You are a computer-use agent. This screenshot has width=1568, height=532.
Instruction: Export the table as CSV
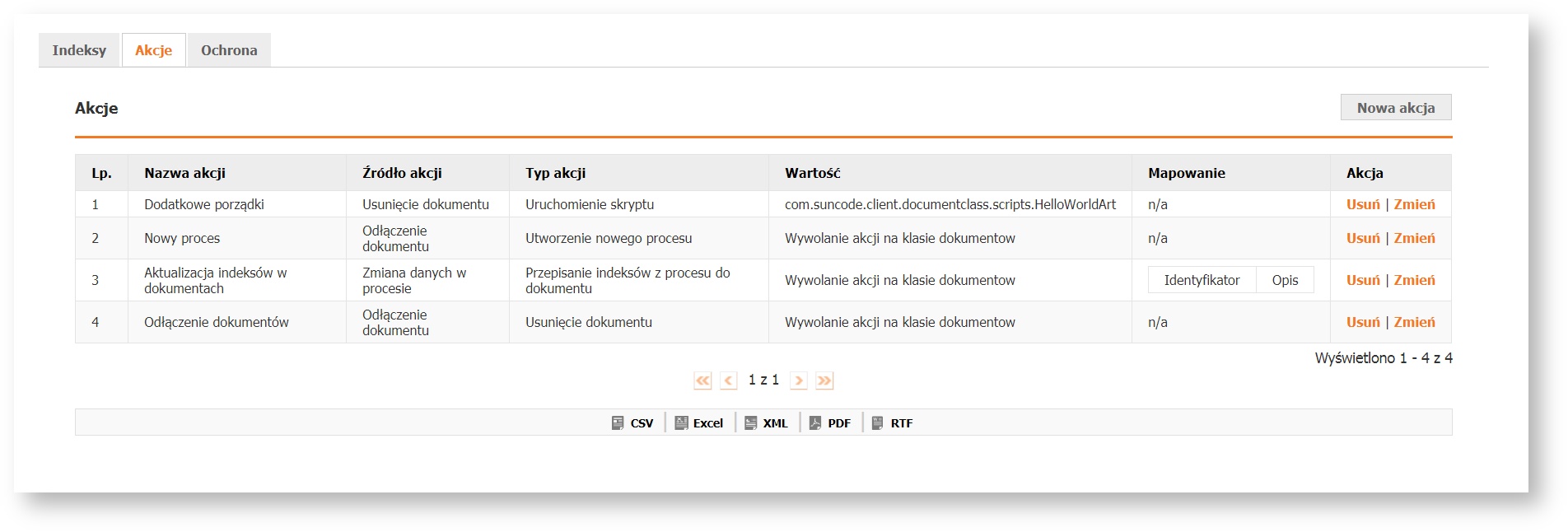pyautogui.click(x=632, y=423)
